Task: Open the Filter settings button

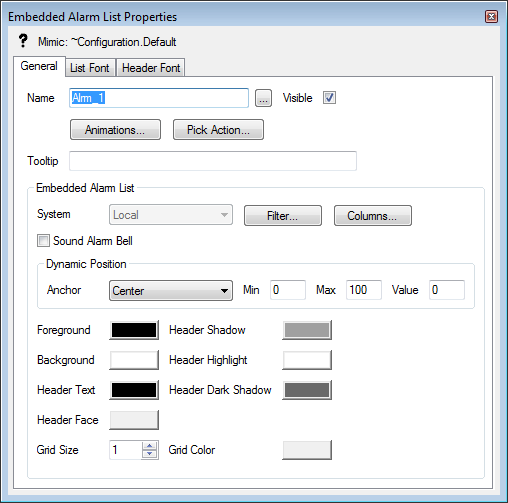Action: [283, 216]
